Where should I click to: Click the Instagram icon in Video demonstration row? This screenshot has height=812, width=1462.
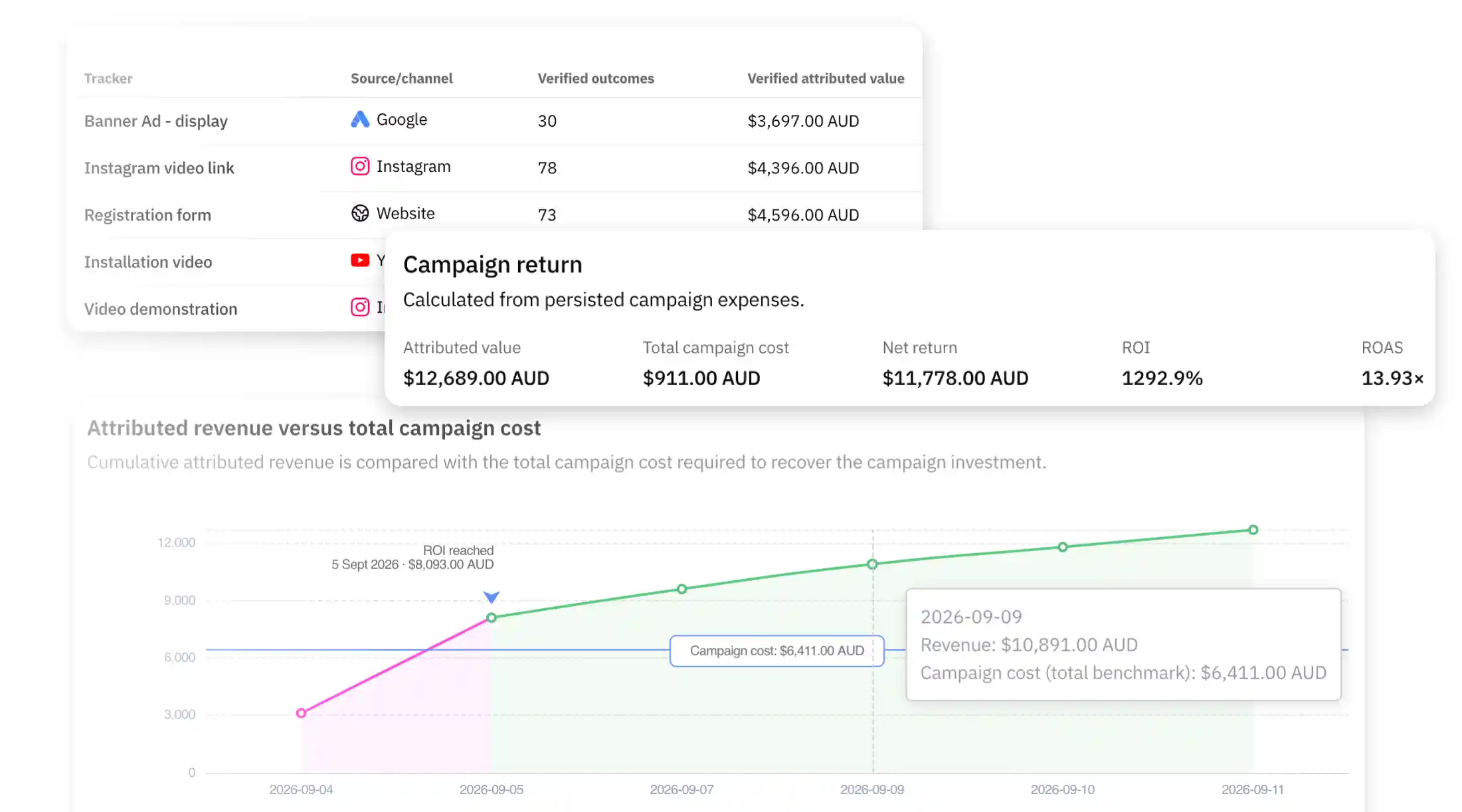[x=359, y=307]
